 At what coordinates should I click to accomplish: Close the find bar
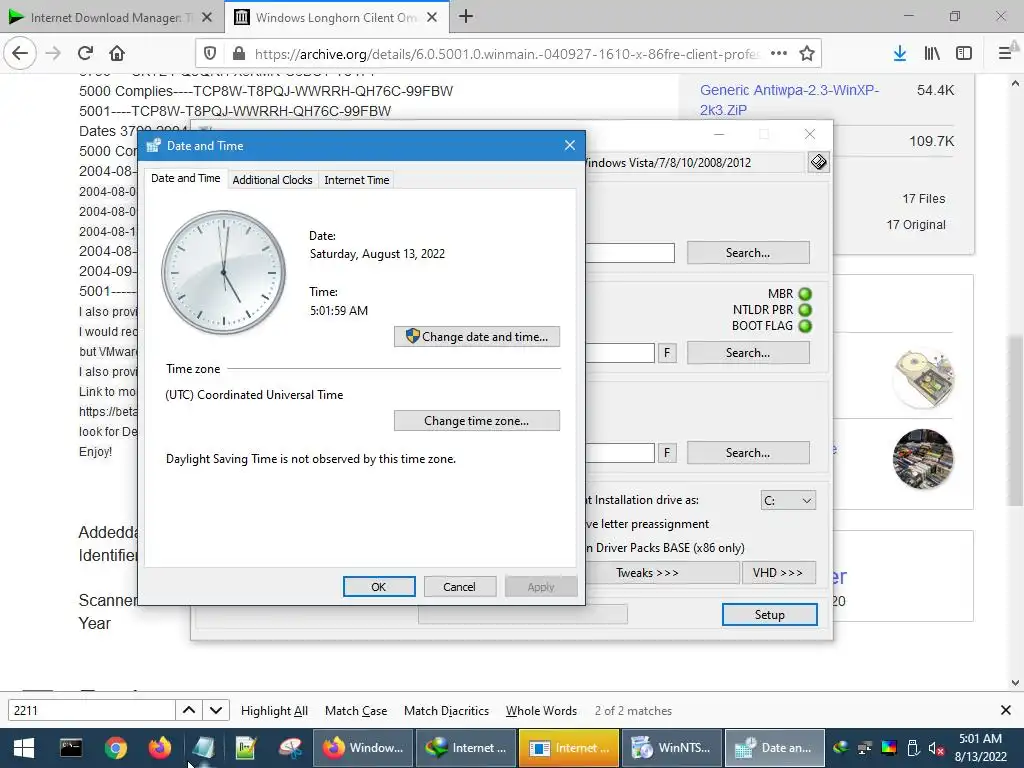click(x=1006, y=710)
